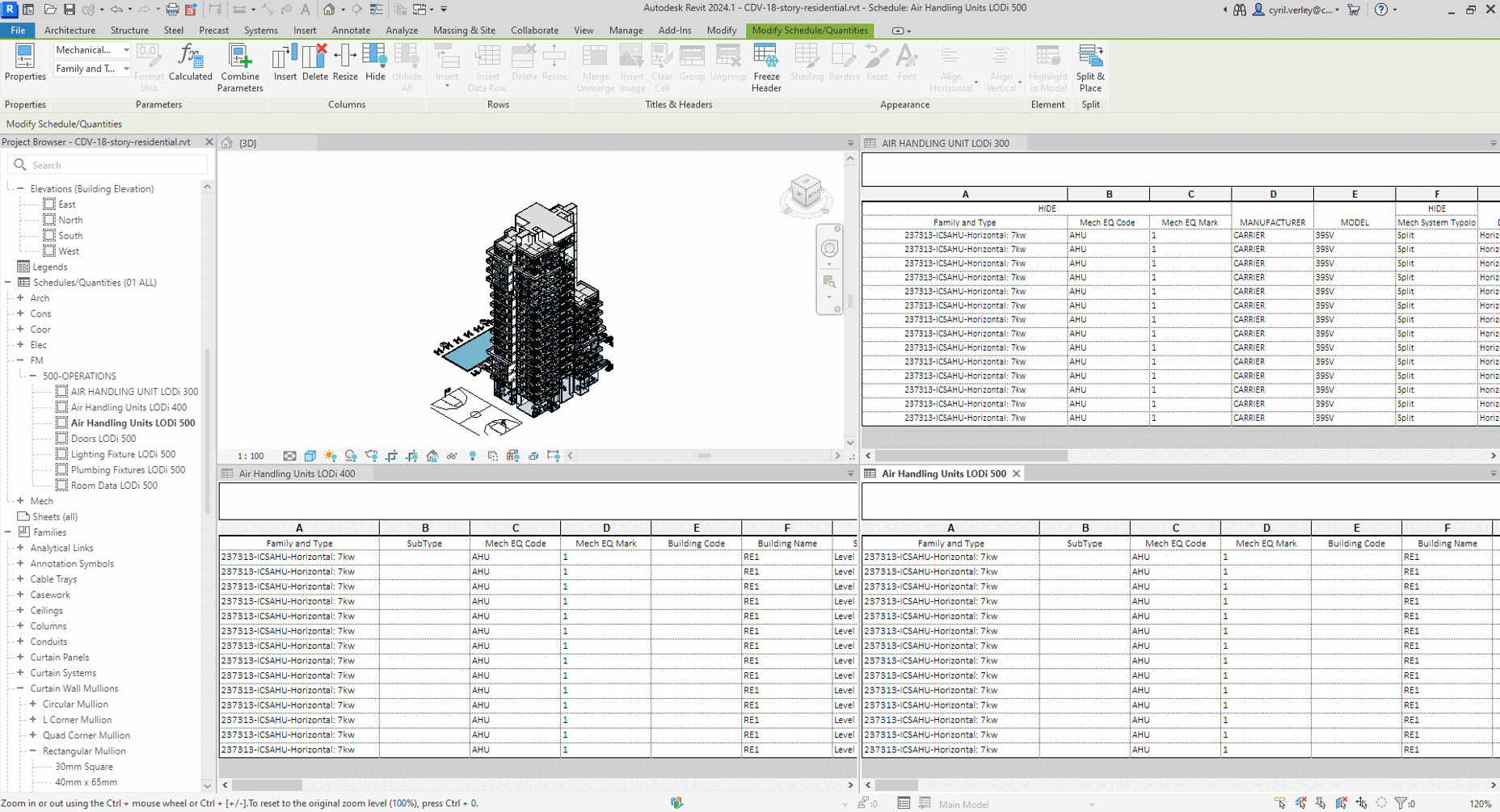This screenshot has width=1500, height=812.
Task: Open Doors LODi 500 schedule in browser
Action: click(x=103, y=439)
